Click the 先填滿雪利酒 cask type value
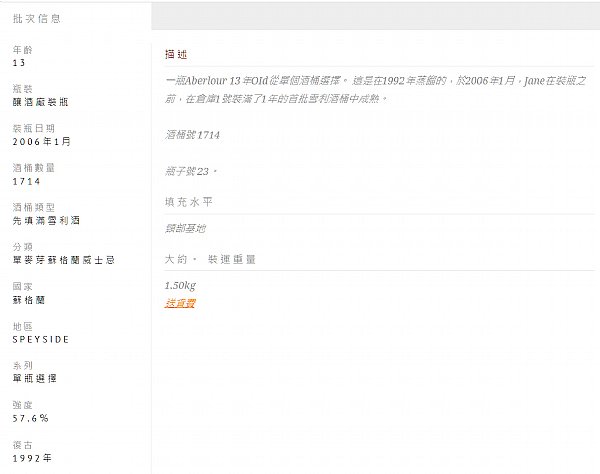This screenshot has height=474, width=600. click(x=46, y=220)
